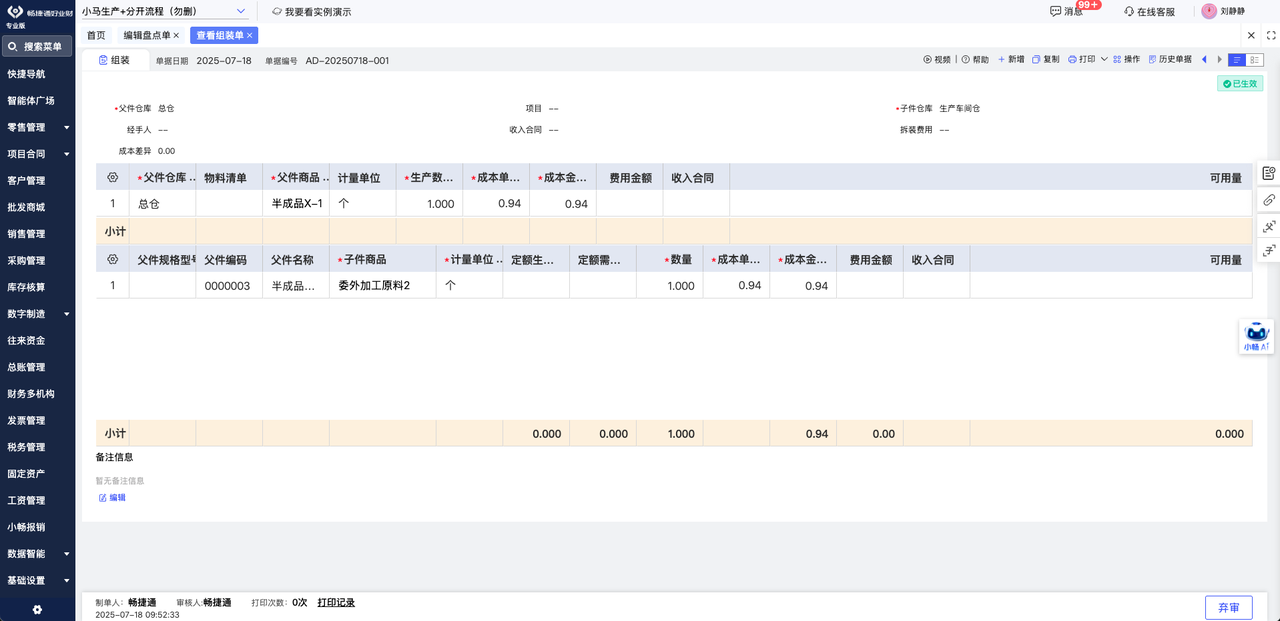Screen dimensions: 1280x621
Task: Open the 打印记录 print records link
Action: click(x=336, y=602)
